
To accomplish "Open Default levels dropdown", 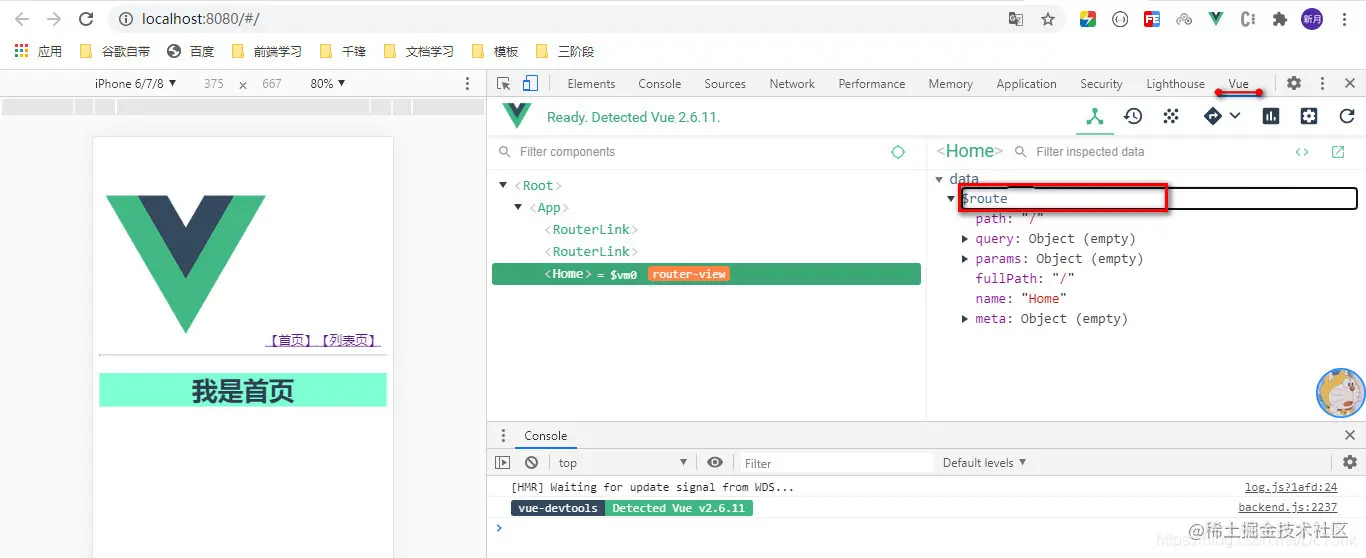I will tap(985, 463).
